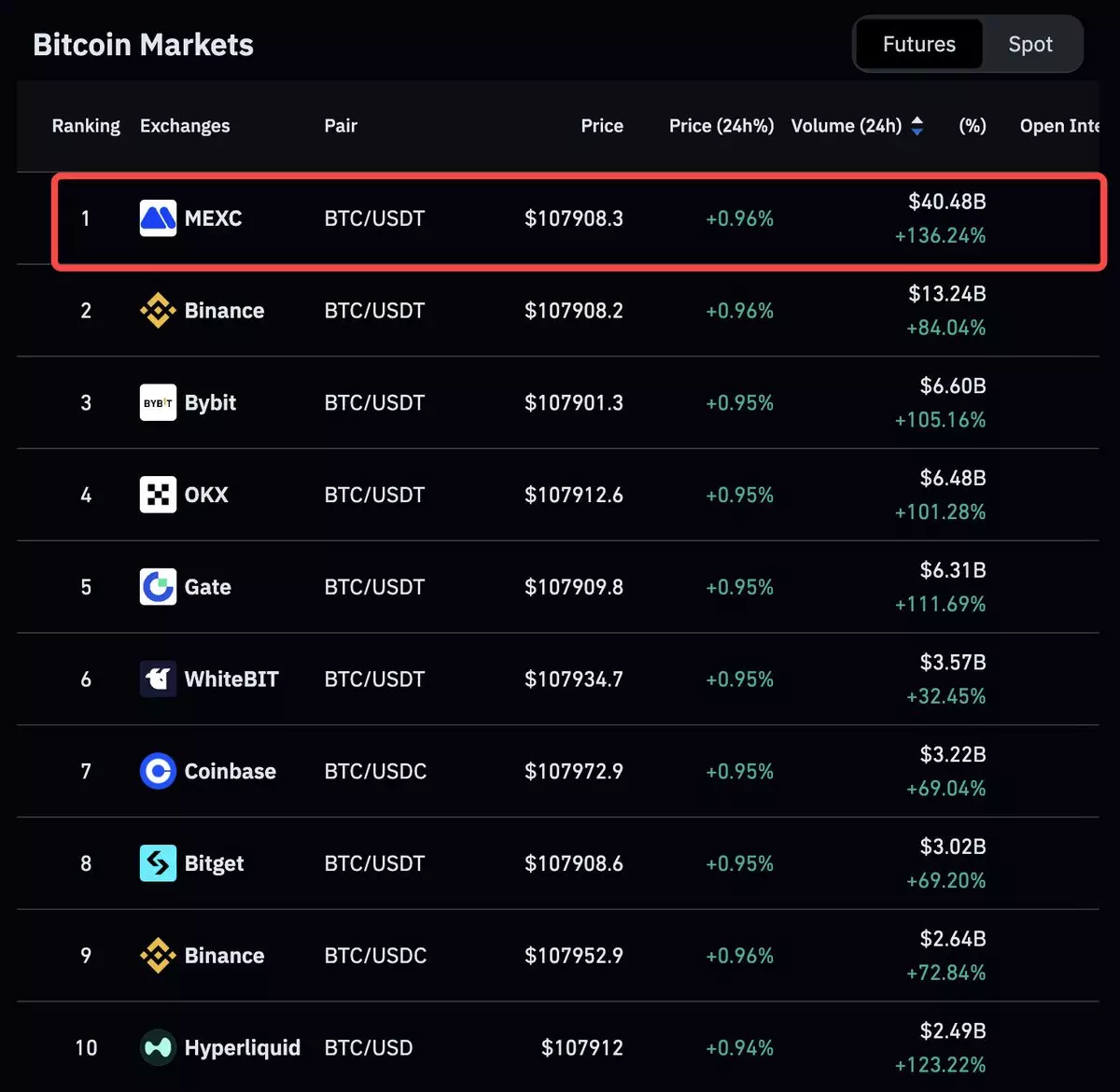Click the Coinbase blue circle logo
Image resolution: width=1120 pixels, height=1092 pixels.
pos(158,772)
